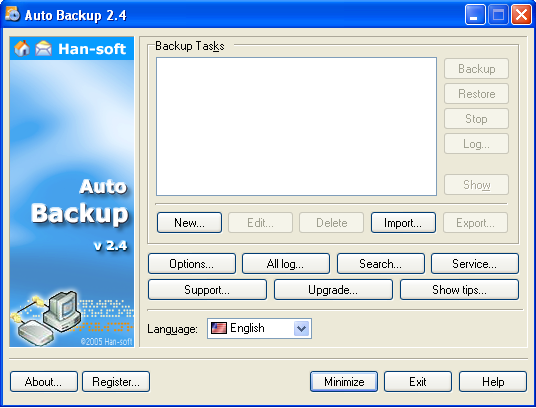Select the English language combo box
Screen dimensions: 536x408
[259, 329]
